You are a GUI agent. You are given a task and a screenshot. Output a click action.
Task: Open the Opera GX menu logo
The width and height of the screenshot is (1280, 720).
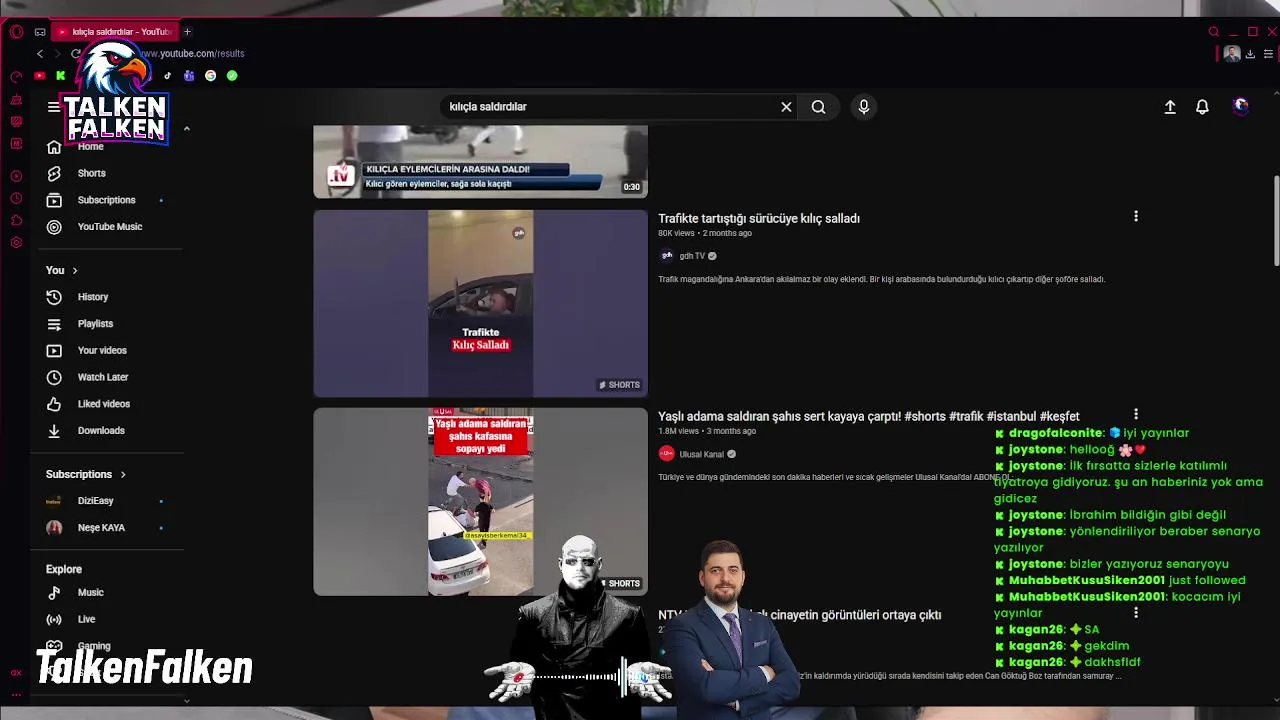coord(16,32)
